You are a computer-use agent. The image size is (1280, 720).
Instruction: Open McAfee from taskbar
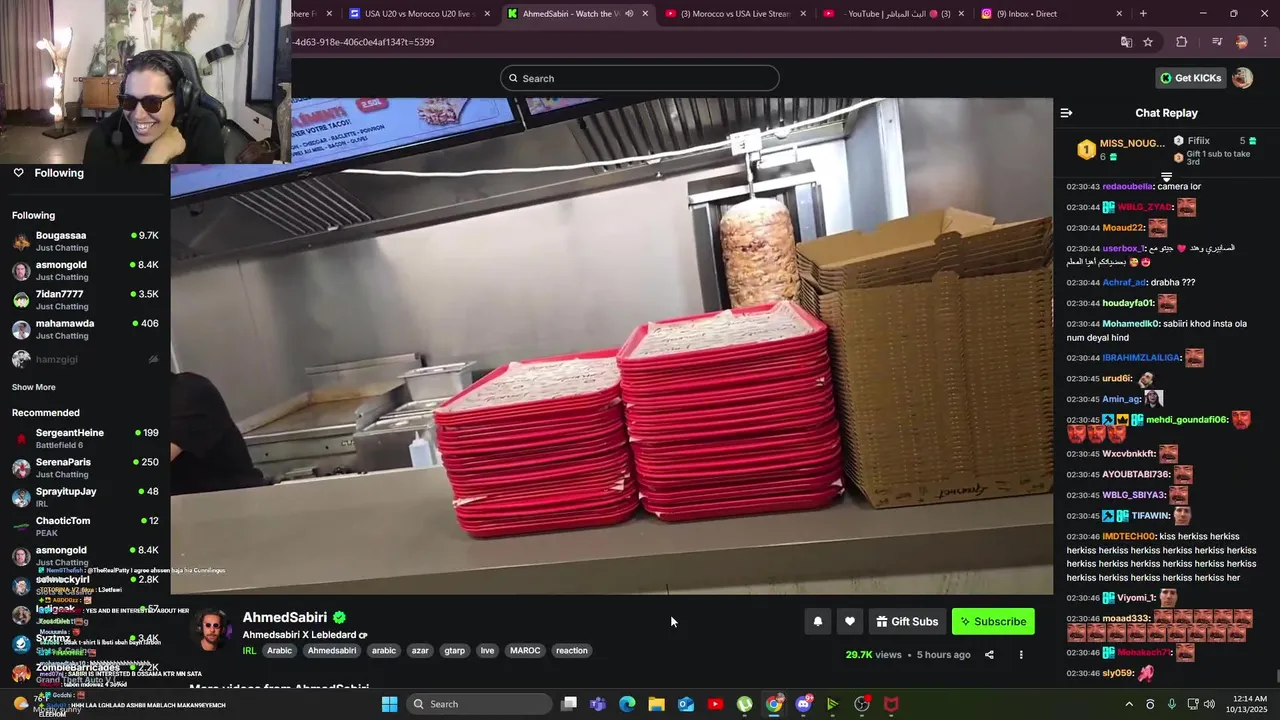(891, 704)
